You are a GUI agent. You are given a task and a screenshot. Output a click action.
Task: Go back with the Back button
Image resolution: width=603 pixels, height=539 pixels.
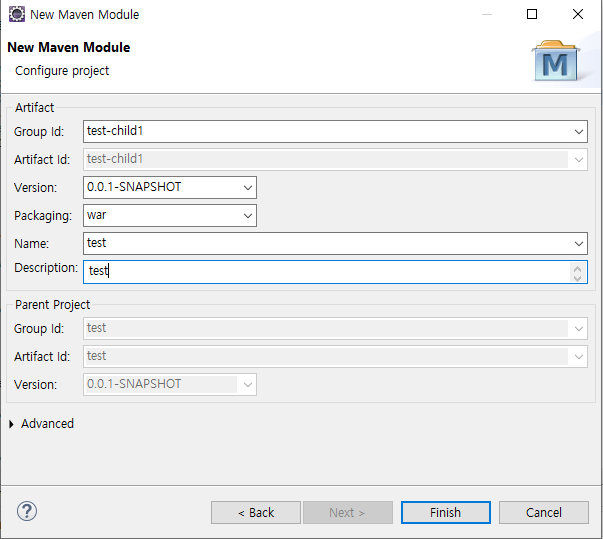pos(256,512)
